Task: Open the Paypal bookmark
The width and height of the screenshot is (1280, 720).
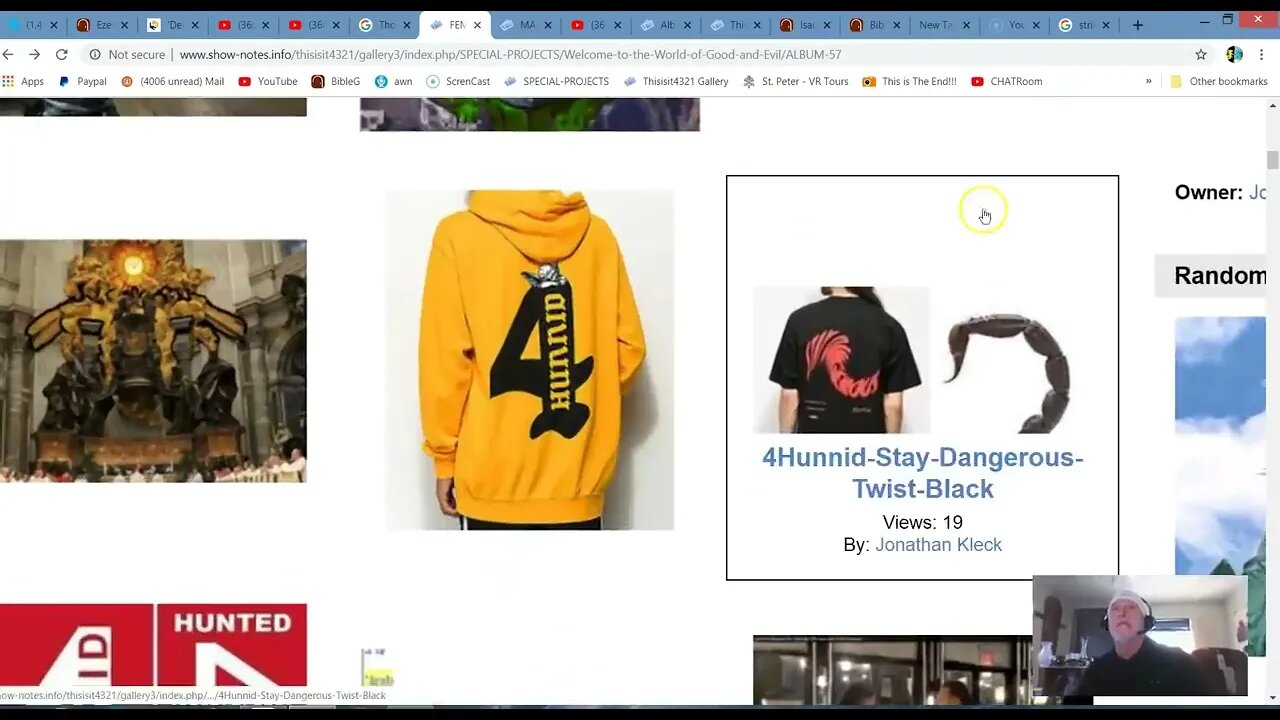Action: coord(82,81)
